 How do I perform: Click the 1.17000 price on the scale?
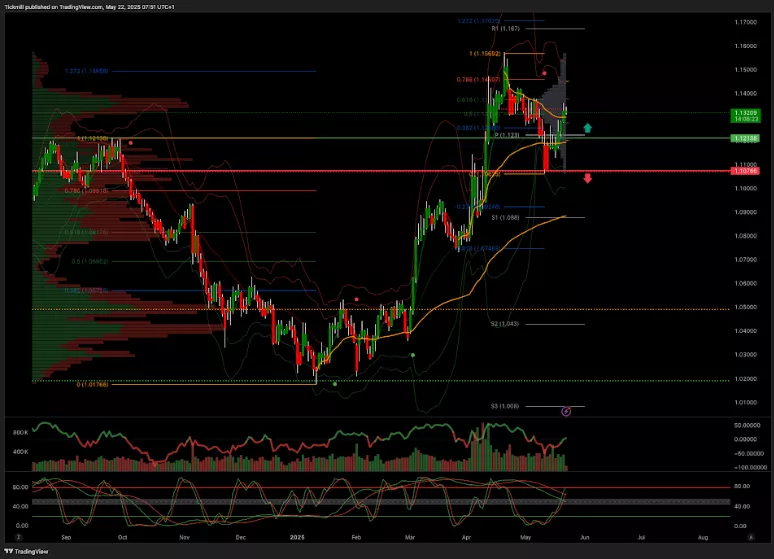(x=744, y=22)
